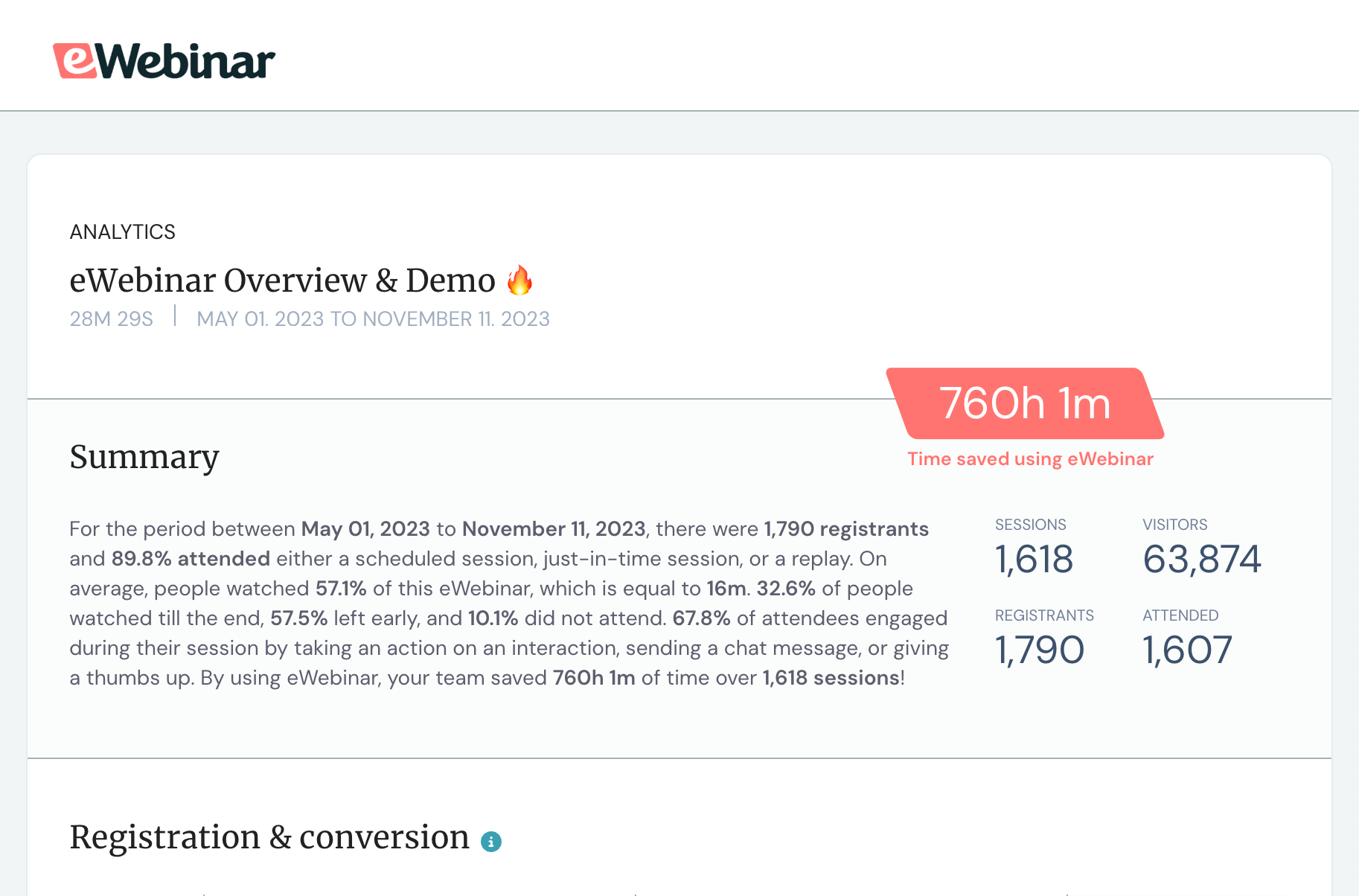Screen dimensions: 1359x896
Task: Toggle the Summary section visibility
Action: coord(144,457)
